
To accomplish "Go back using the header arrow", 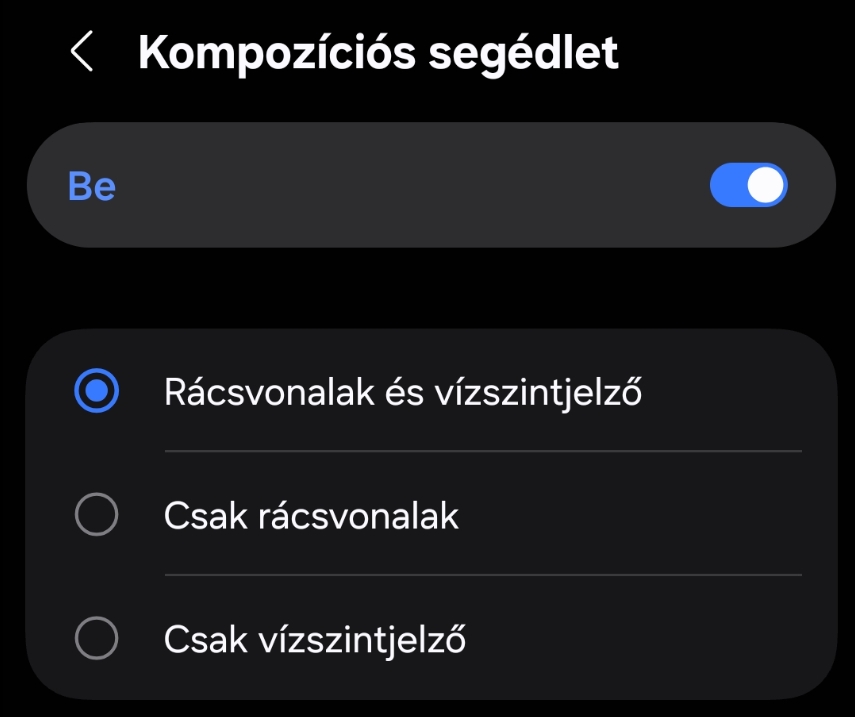I will [82, 52].
